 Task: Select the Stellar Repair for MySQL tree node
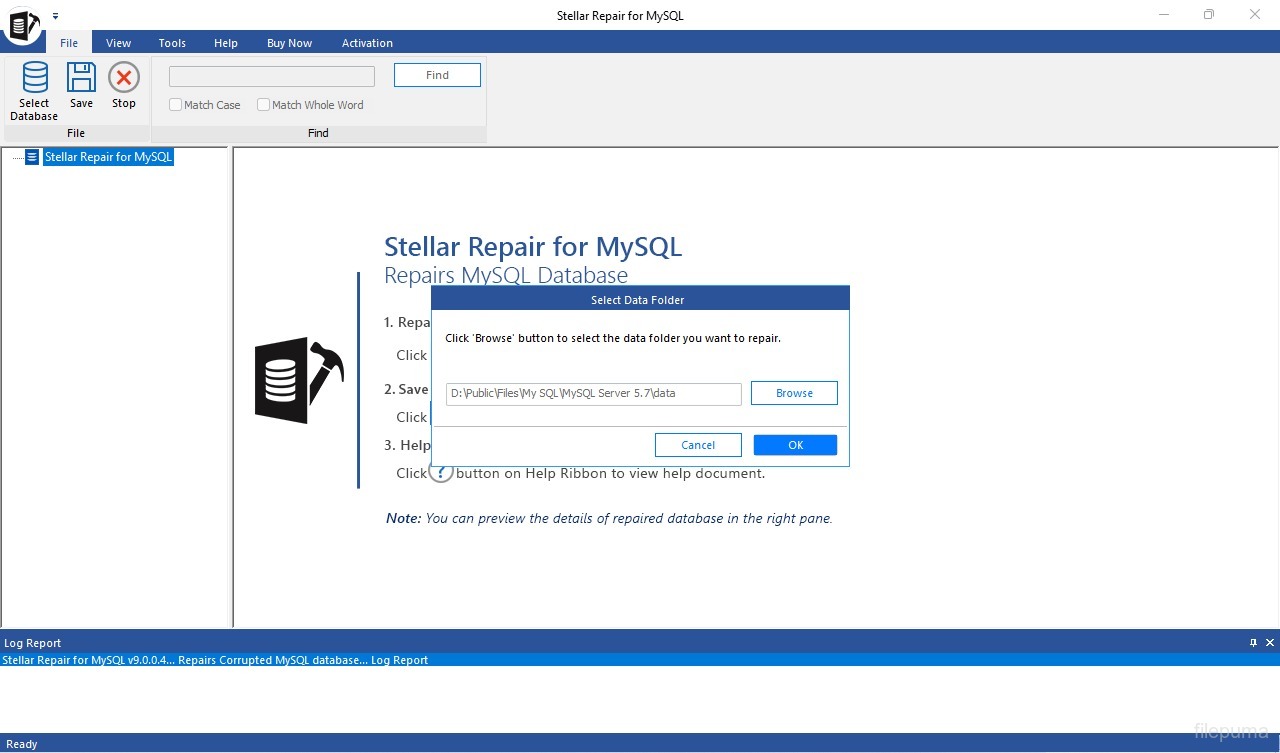coord(108,157)
